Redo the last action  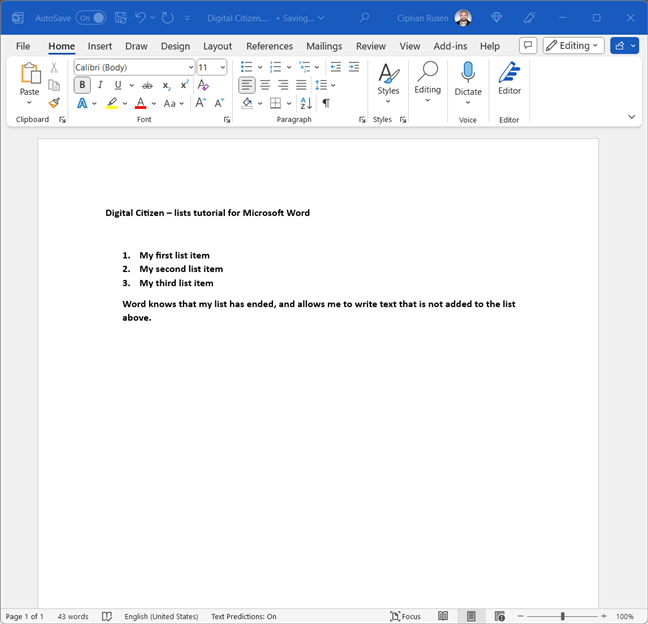click(x=167, y=18)
